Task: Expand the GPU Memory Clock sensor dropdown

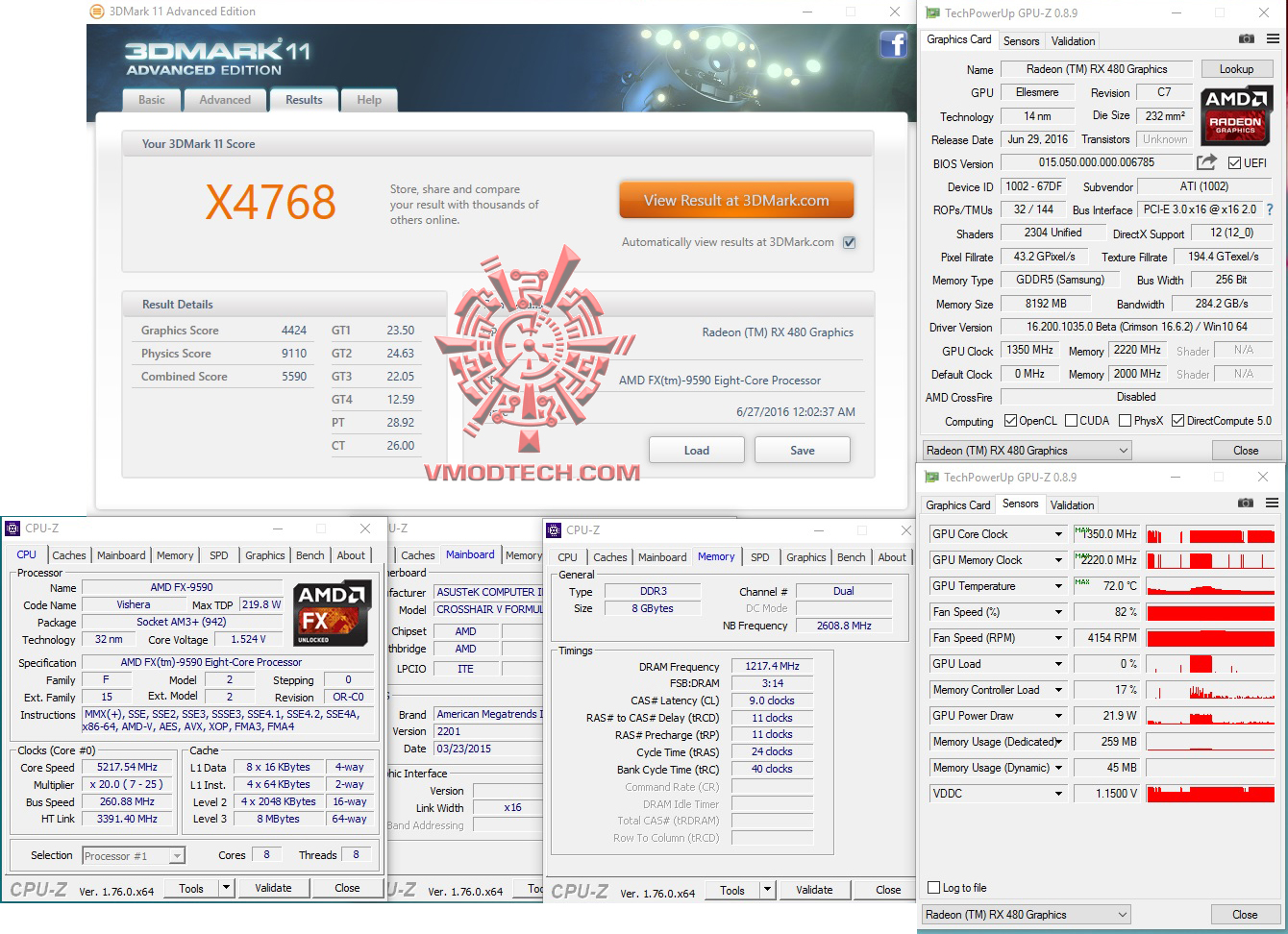Action: [x=1058, y=560]
